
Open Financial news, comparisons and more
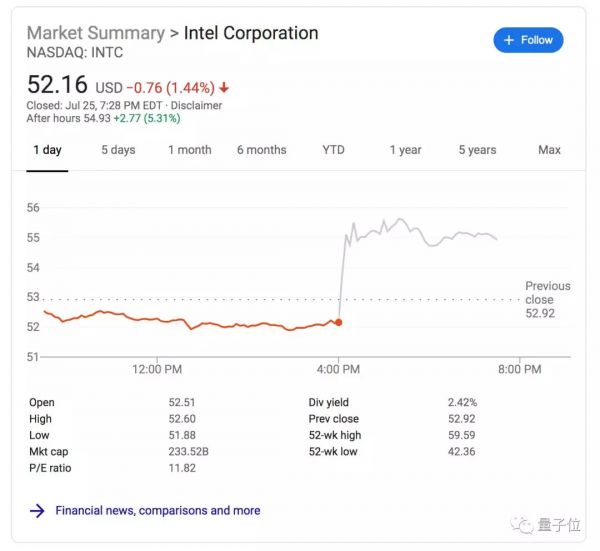click(157, 511)
